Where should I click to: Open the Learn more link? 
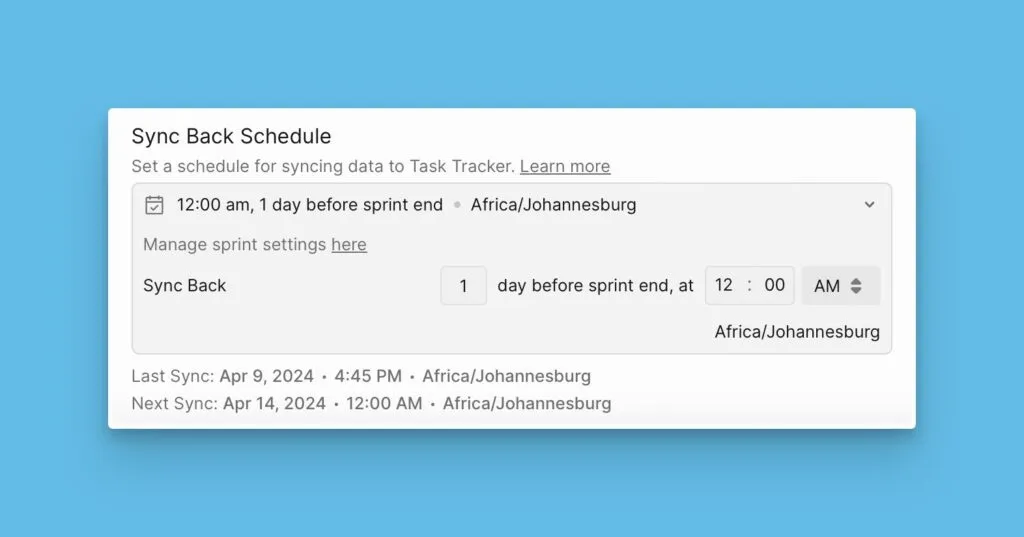(x=564, y=166)
